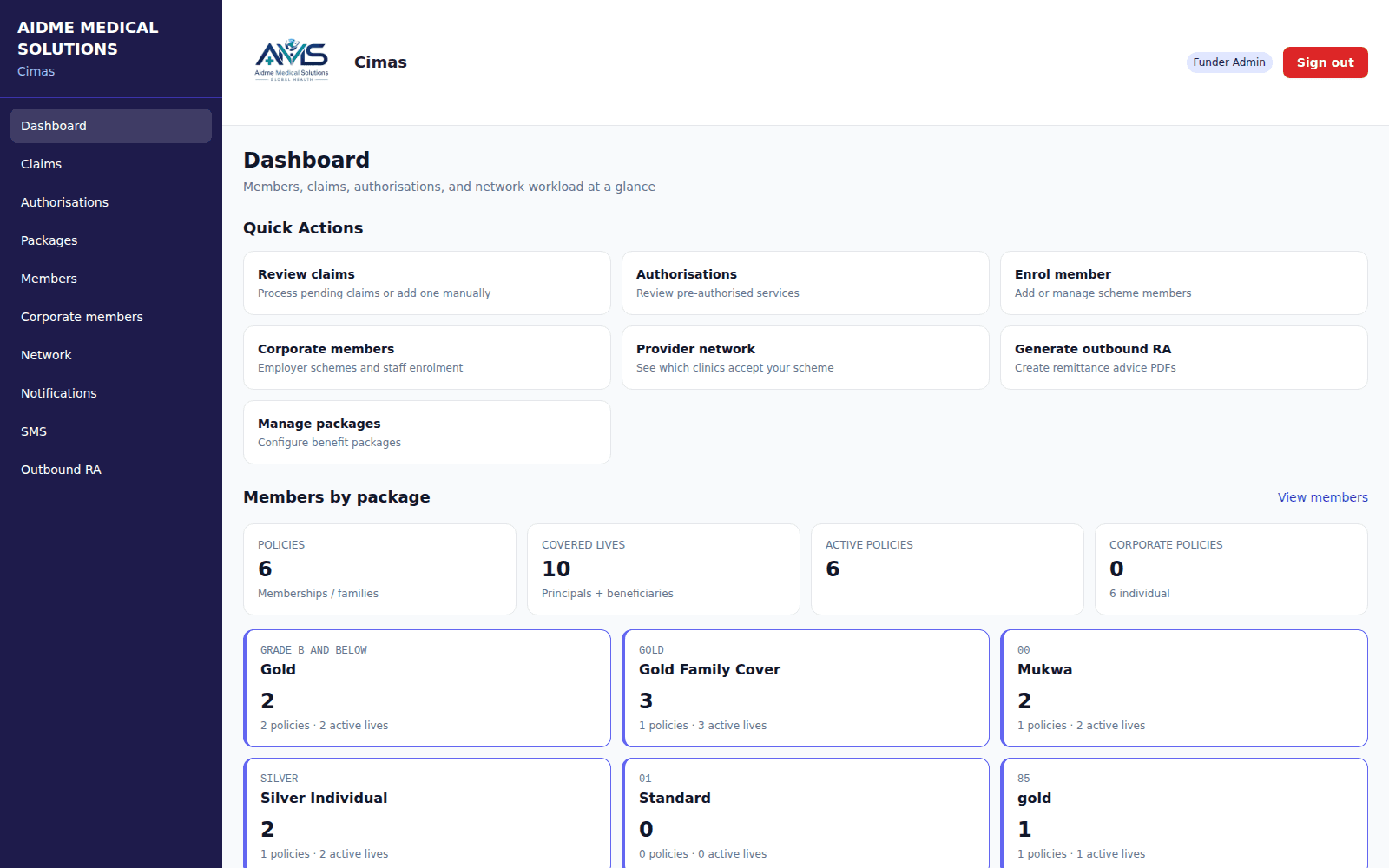The height and width of the screenshot is (868, 1389).
Task: Choose the Enrol member quick action
Action: 1184,283
